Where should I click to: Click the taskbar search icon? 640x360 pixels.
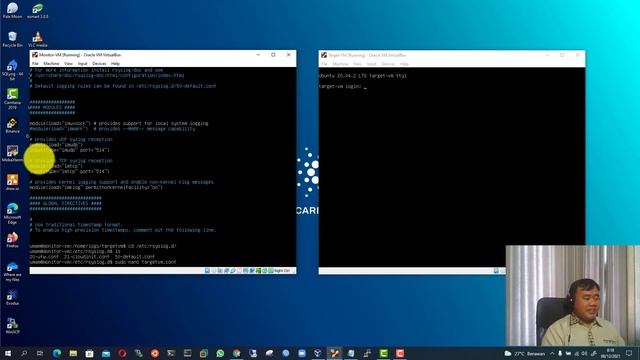(24, 353)
